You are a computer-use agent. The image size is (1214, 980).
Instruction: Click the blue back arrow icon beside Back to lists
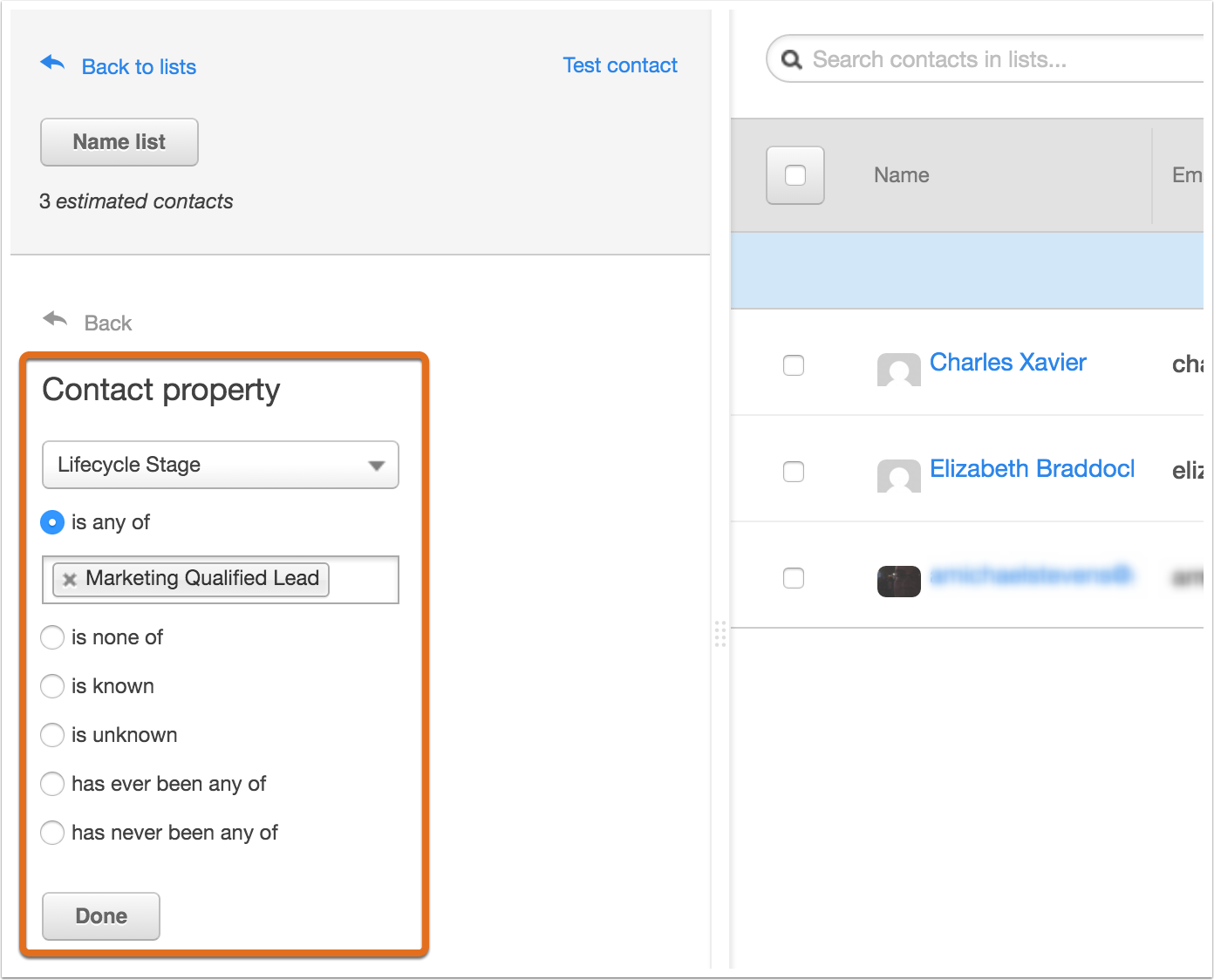[52, 63]
